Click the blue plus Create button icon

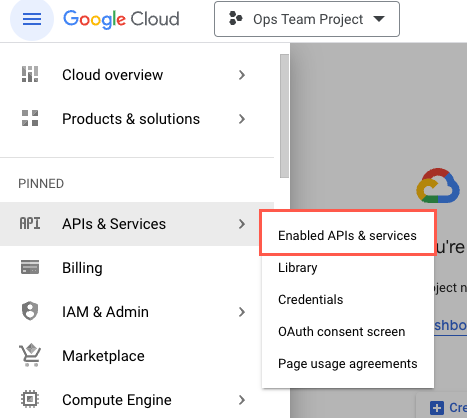pyautogui.click(x=437, y=408)
